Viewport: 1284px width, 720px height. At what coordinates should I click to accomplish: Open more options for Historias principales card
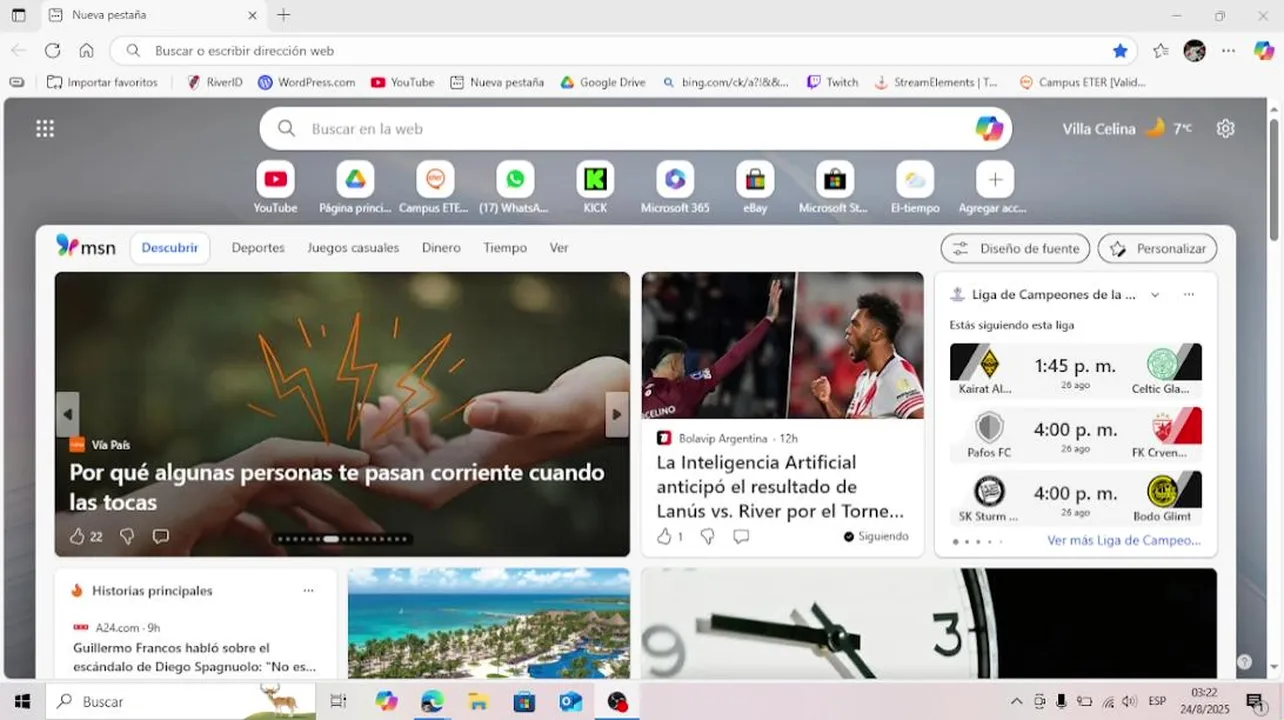308,590
